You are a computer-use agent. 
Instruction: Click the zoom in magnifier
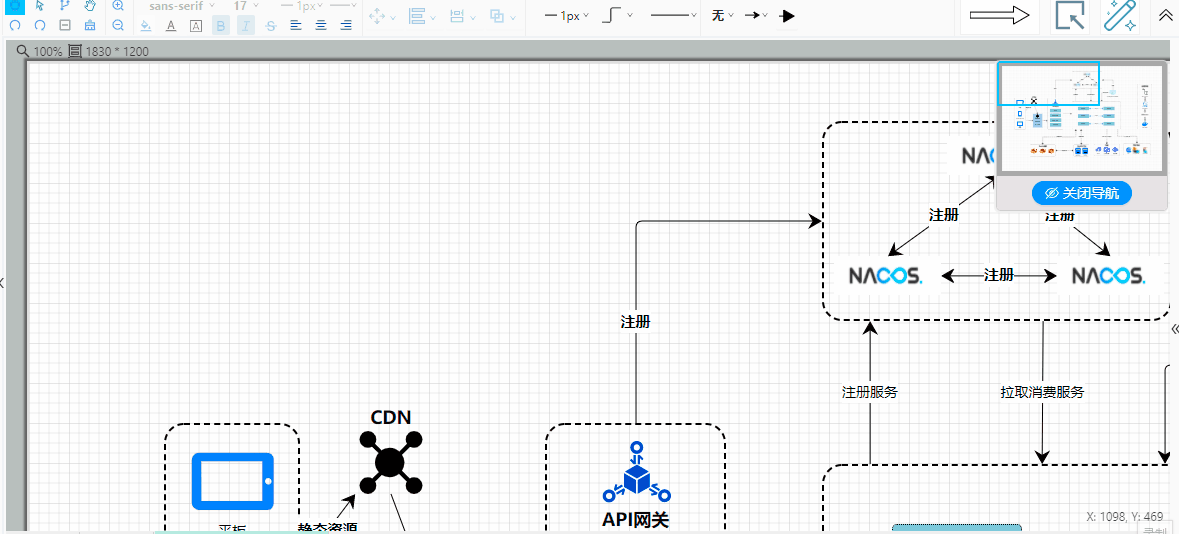[118, 6]
